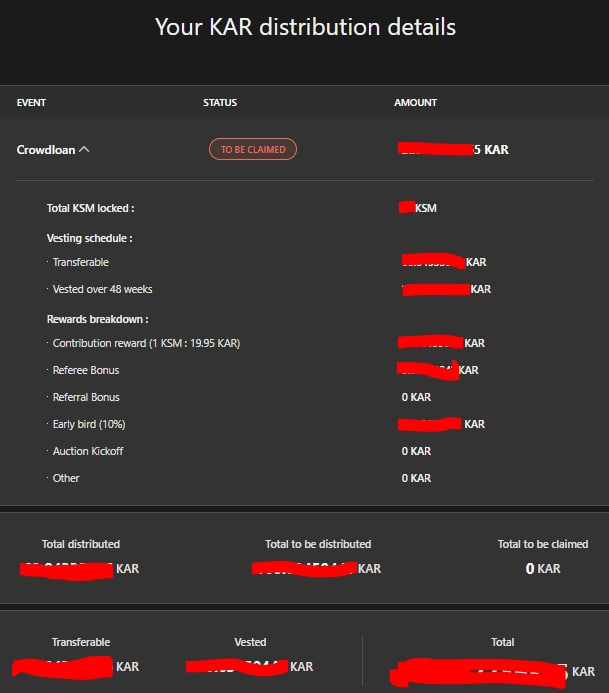609x693 pixels.
Task: Click the Other rewards row label
Action: click(66, 478)
